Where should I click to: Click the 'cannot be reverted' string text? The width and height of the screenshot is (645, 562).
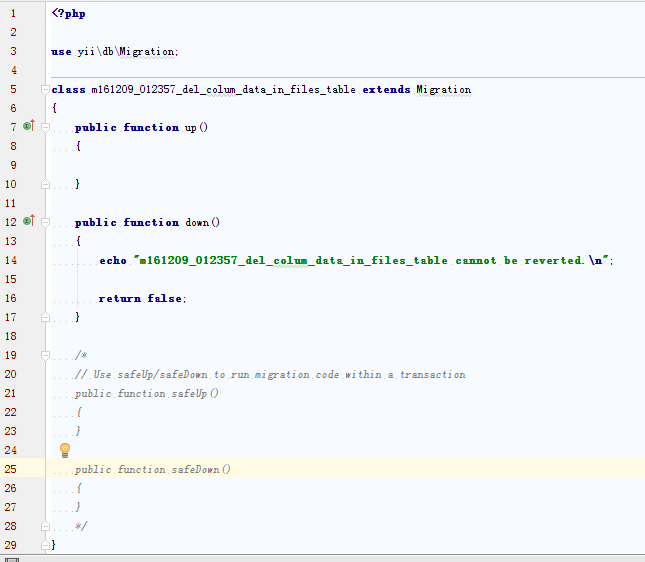tap(519, 261)
